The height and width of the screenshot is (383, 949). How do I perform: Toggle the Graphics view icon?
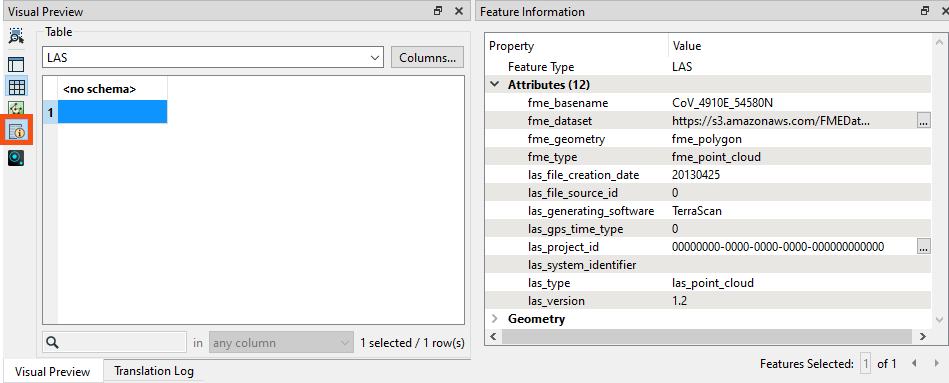[x=16, y=65]
